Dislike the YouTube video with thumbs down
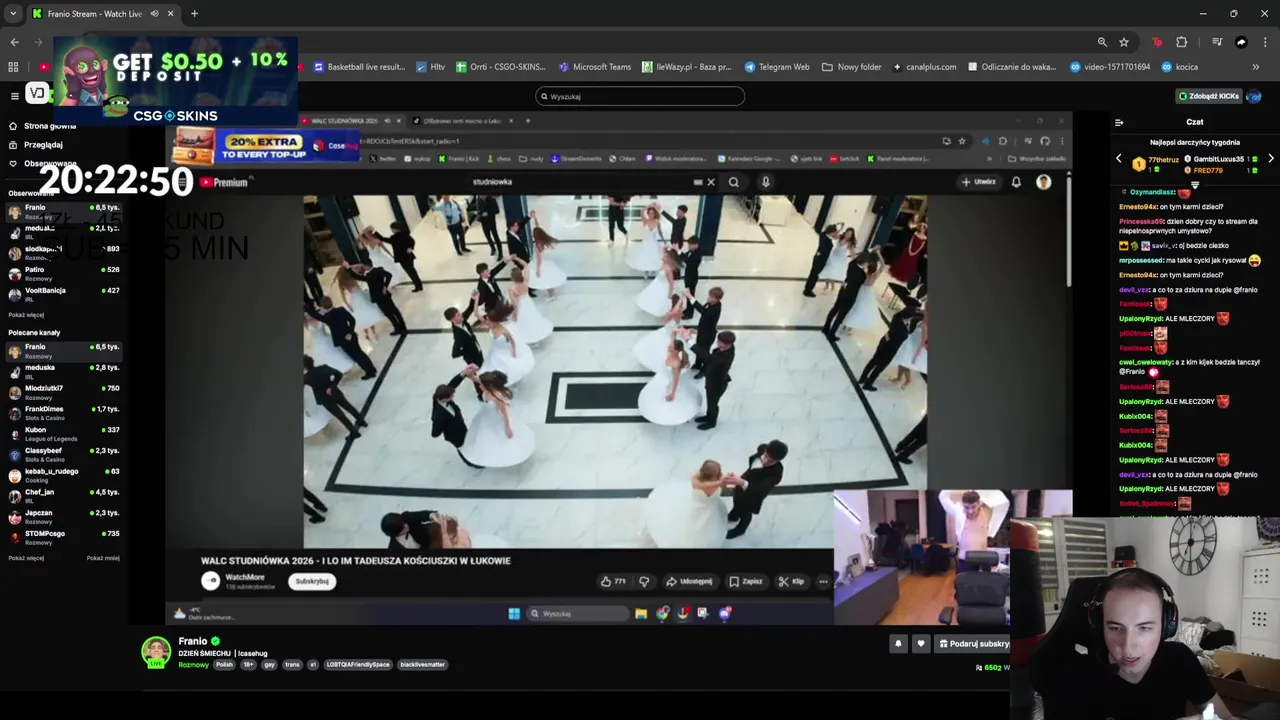The height and width of the screenshot is (720, 1280). (x=644, y=581)
